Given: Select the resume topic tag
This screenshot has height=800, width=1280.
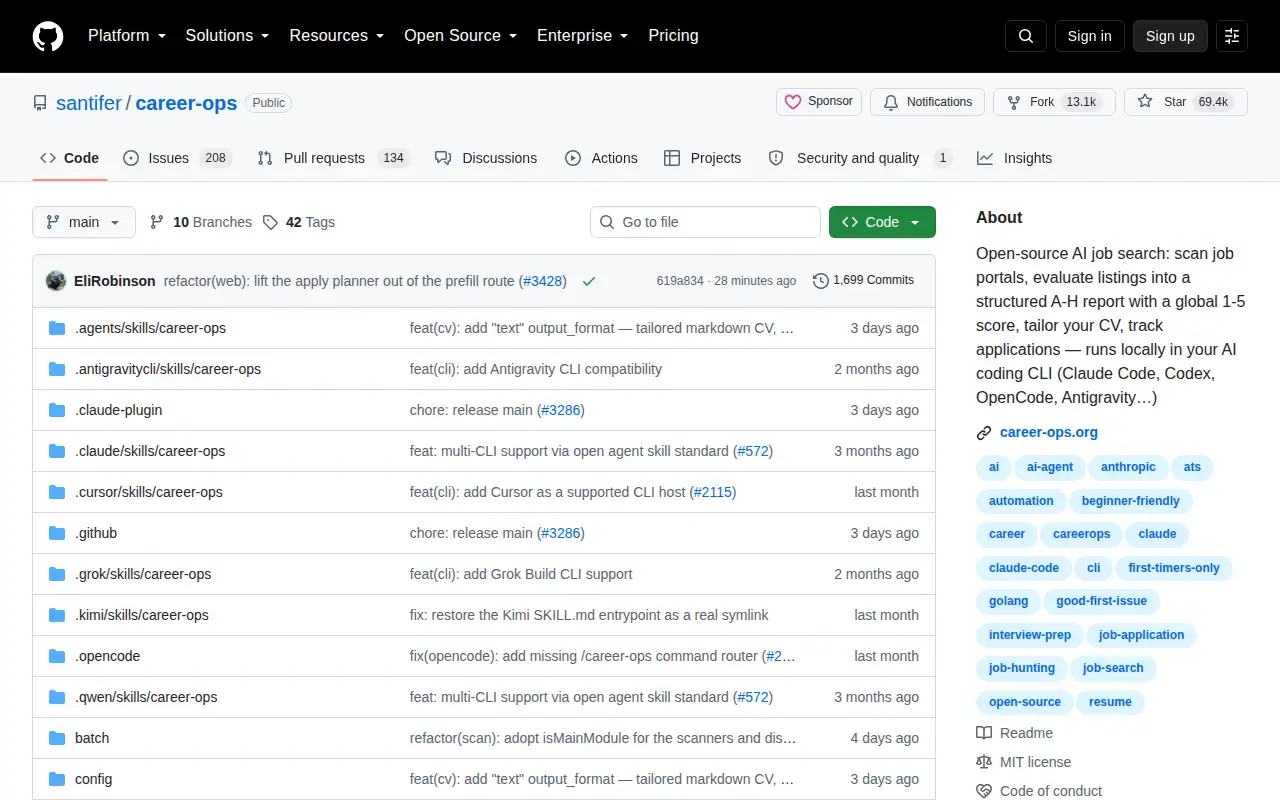Looking at the screenshot, I should [x=1110, y=702].
